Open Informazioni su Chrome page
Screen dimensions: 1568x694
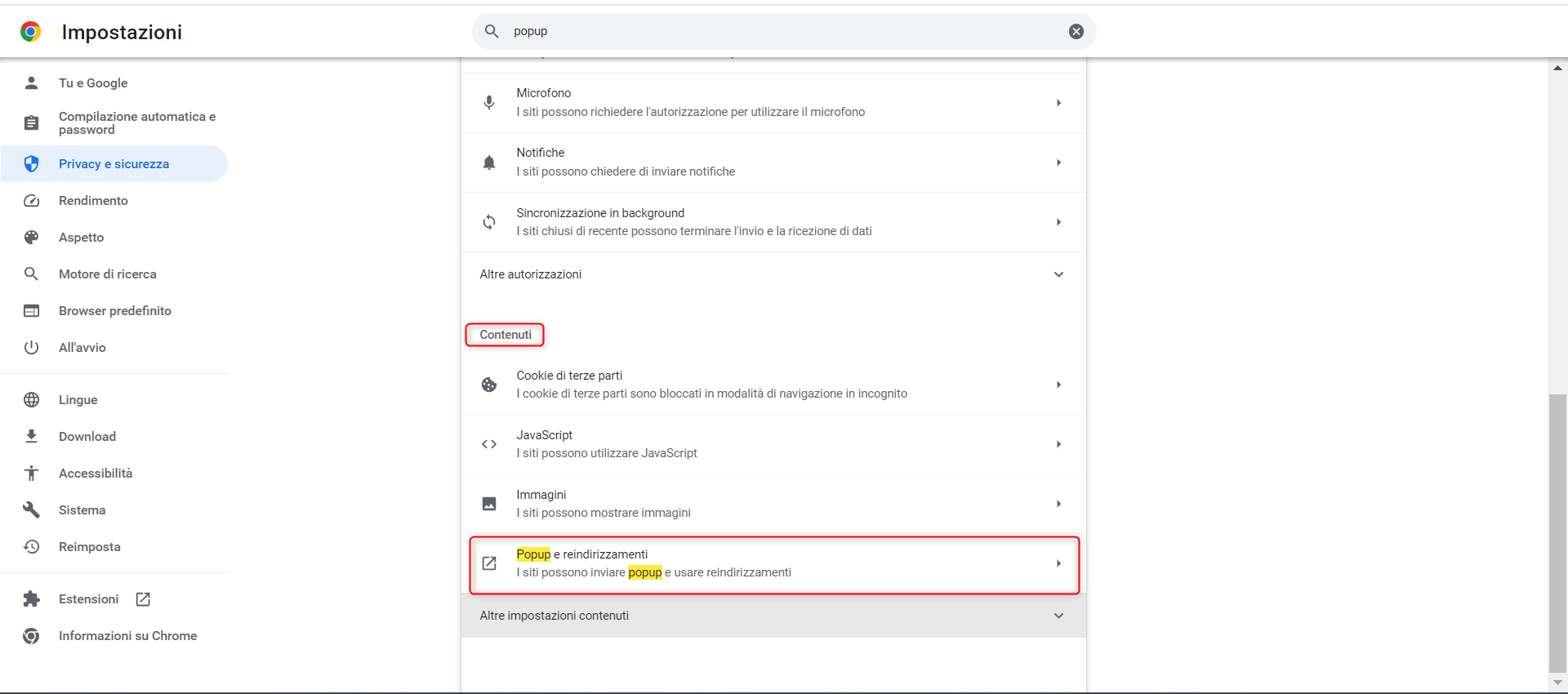pos(127,636)
